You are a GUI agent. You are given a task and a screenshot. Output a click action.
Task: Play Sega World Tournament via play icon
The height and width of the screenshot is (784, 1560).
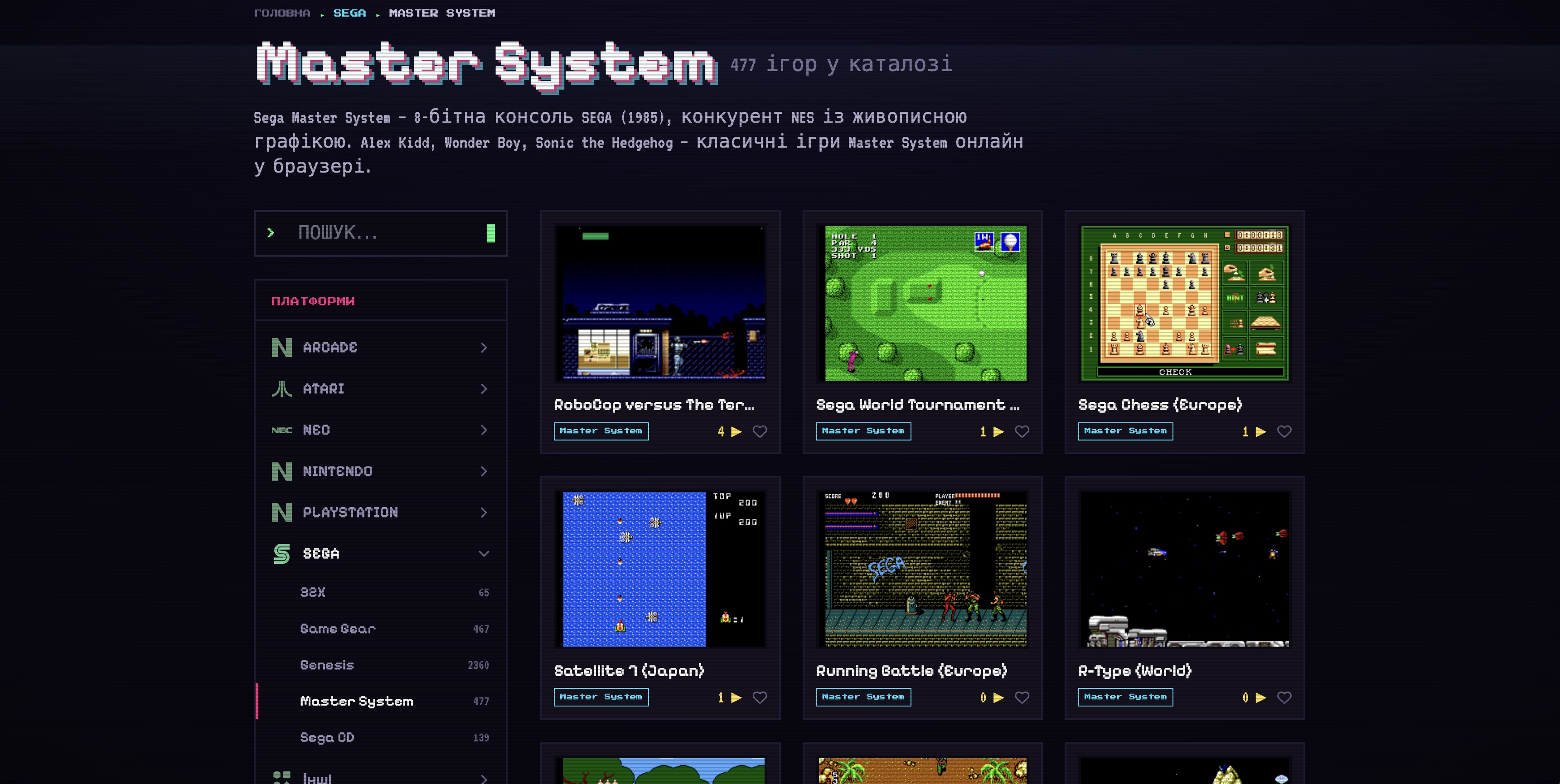pos(998,432)
